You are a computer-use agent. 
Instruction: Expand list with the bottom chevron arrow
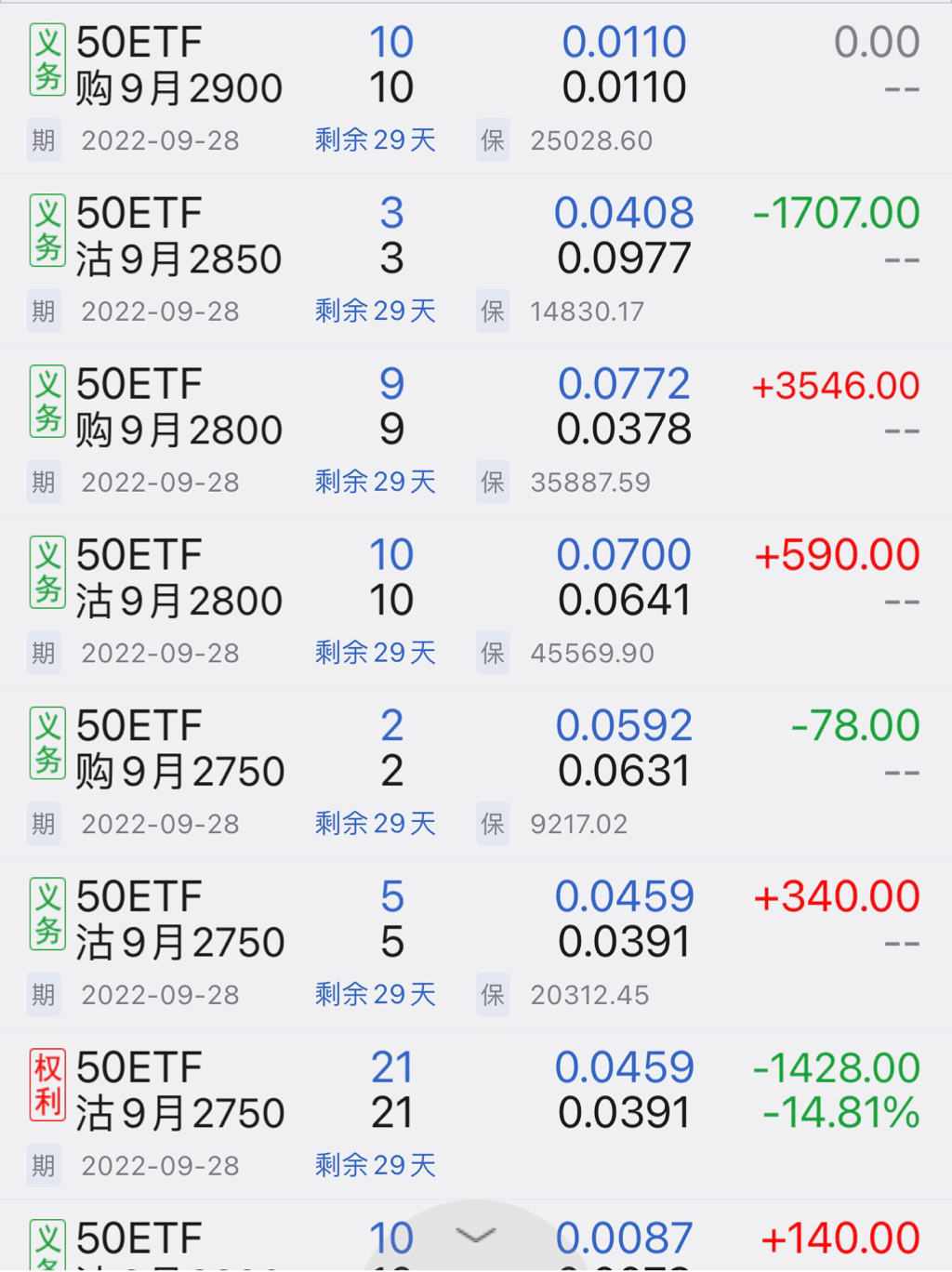click(x=476, y=1235)
